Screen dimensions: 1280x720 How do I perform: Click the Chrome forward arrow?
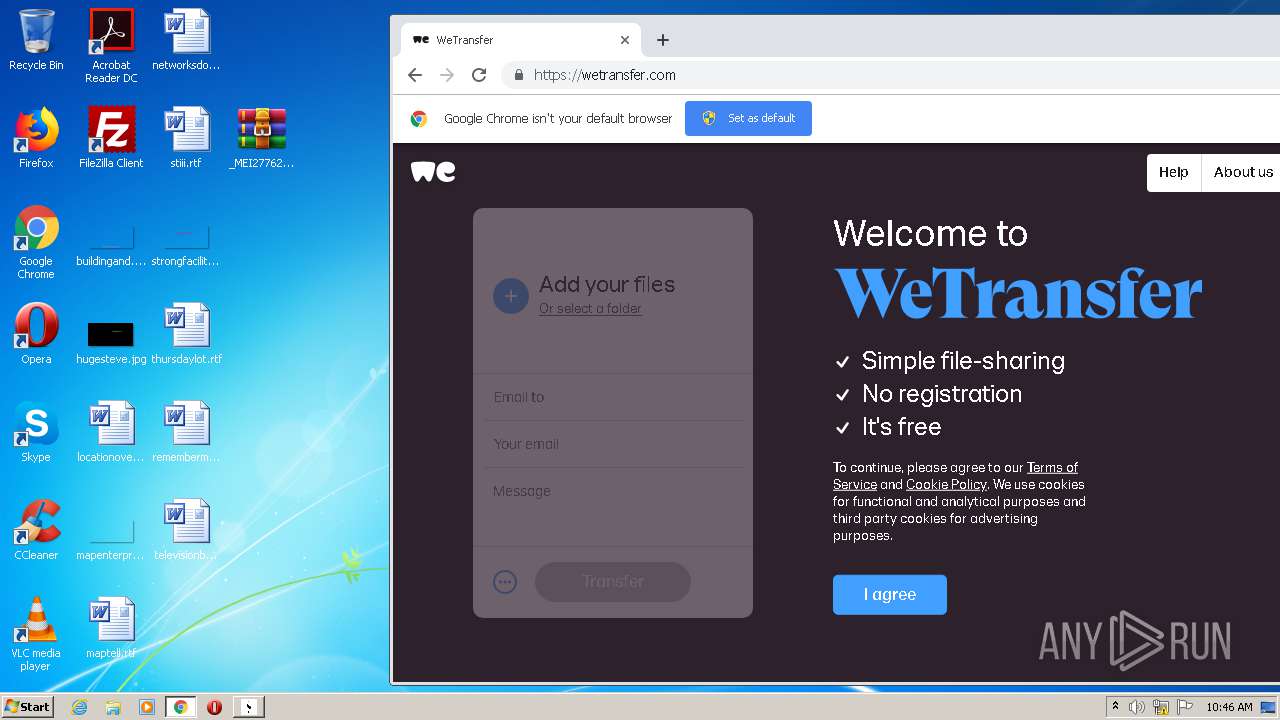(x=447, y=75)
